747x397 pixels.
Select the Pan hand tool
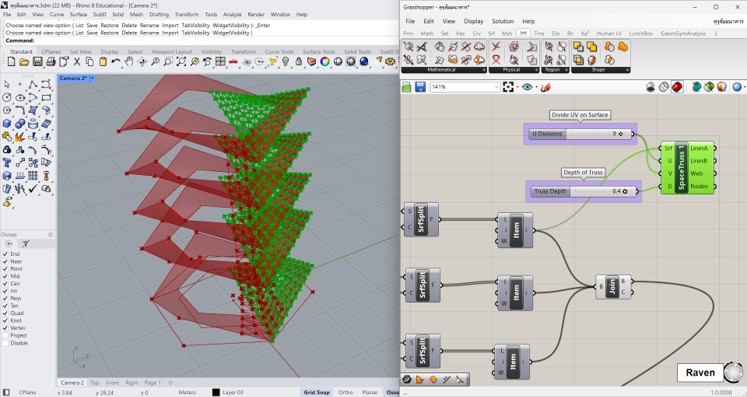129,62
